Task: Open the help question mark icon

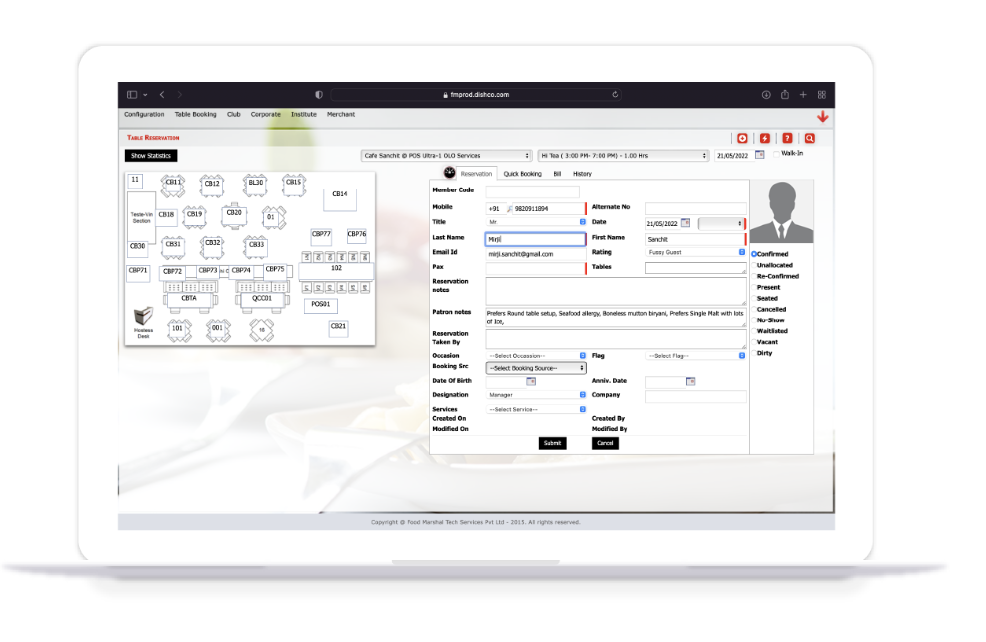Action: pos(788,138)
